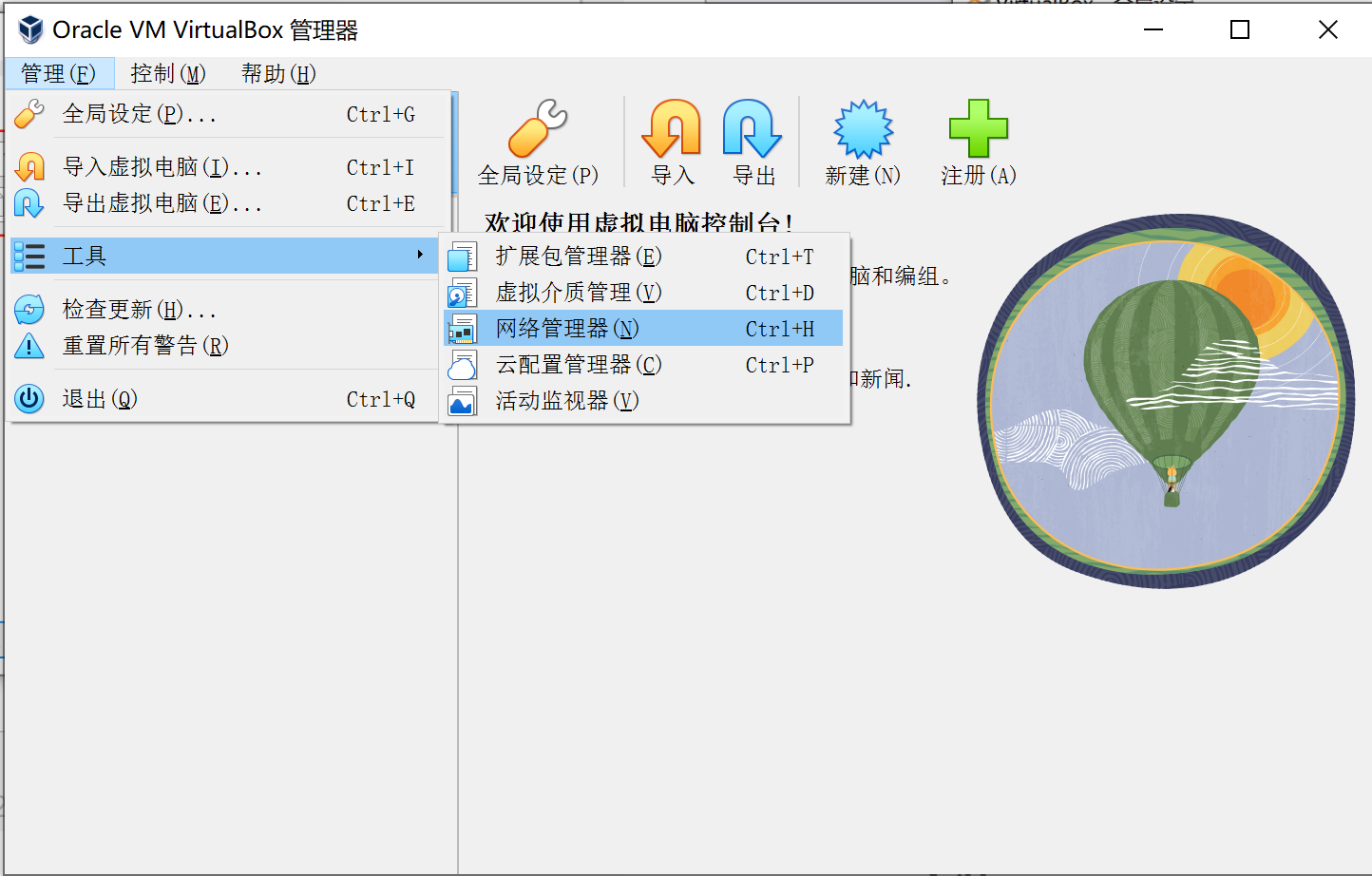This screenshot has width=1372, height=876.
Task: Close the VirtualBox manager window
Action: [x=1328, y=29]
